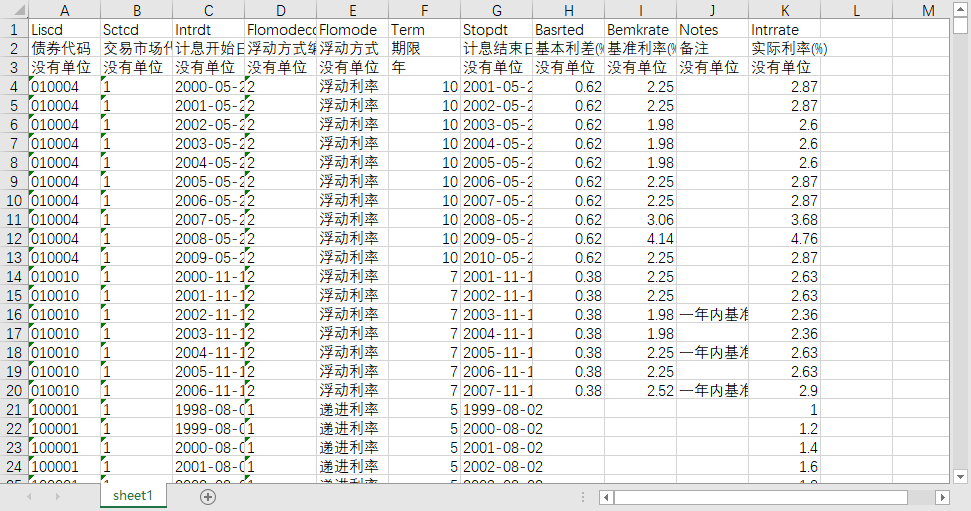Go to previous sheet tab arrow

[x=29, y=497]
